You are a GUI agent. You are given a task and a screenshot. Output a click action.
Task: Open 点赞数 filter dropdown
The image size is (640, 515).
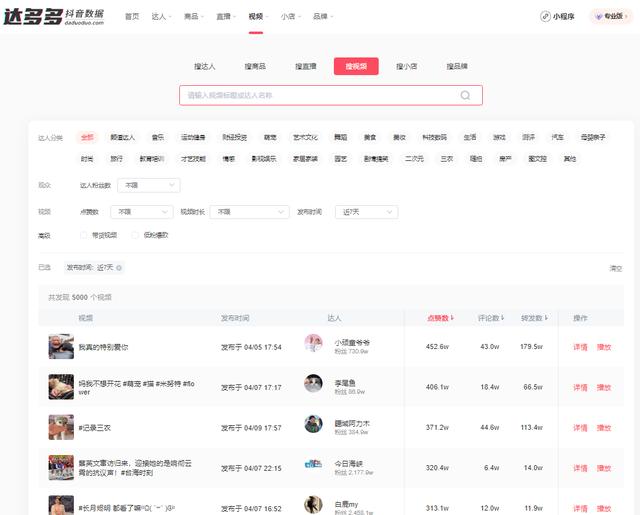point(142,212)
